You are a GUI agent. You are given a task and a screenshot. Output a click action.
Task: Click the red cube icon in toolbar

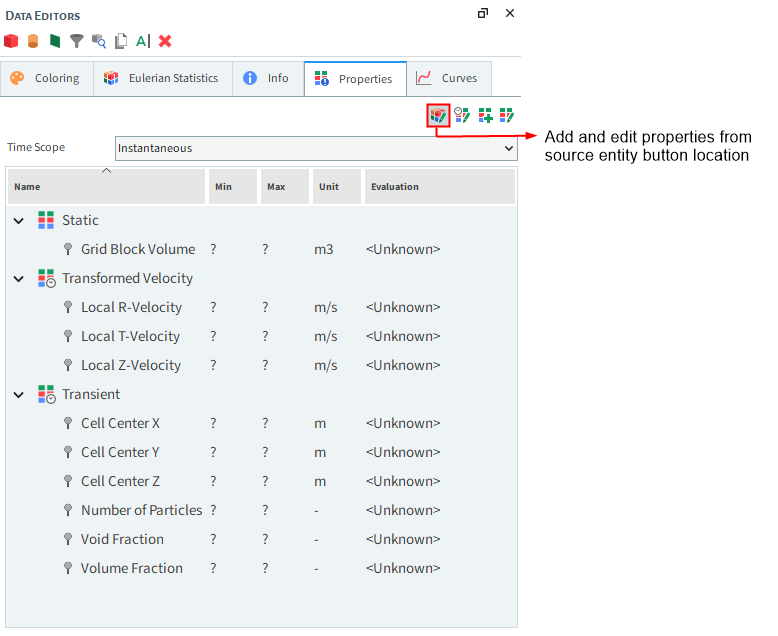tap(11, 41)
